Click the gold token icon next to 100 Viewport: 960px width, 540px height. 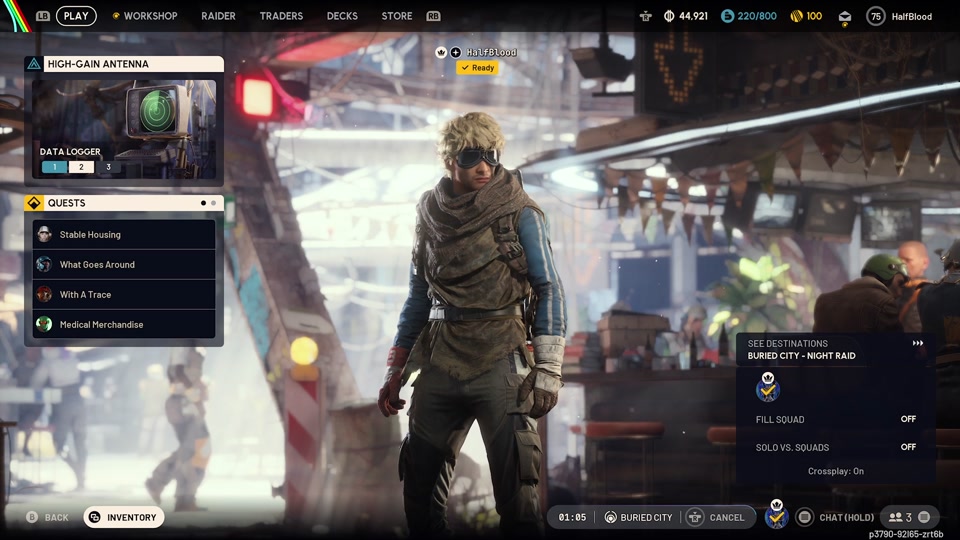[796, 16]
